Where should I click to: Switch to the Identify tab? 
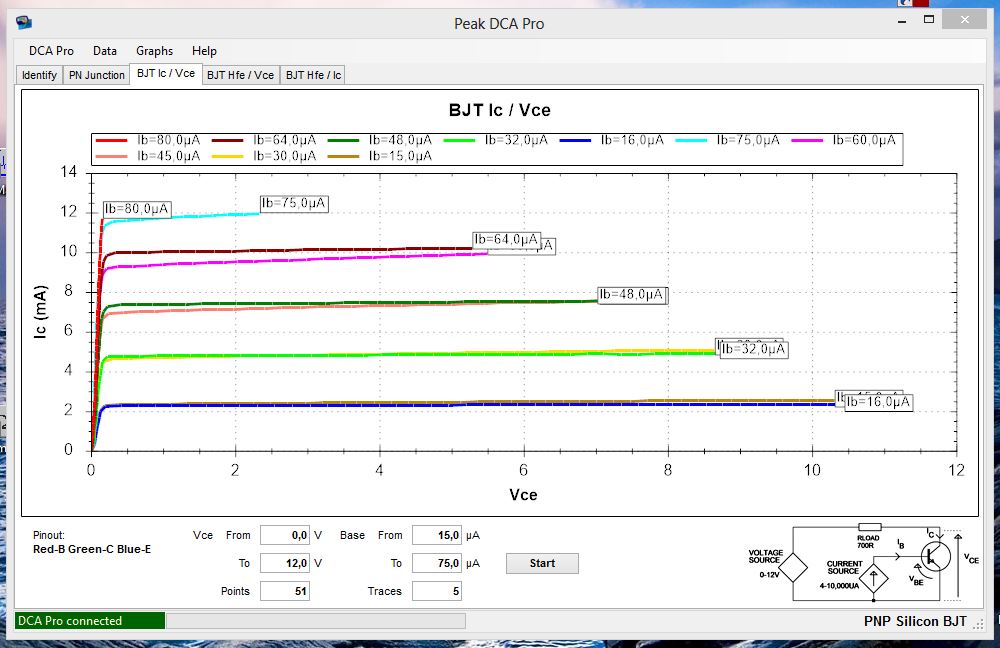[40, 75]
